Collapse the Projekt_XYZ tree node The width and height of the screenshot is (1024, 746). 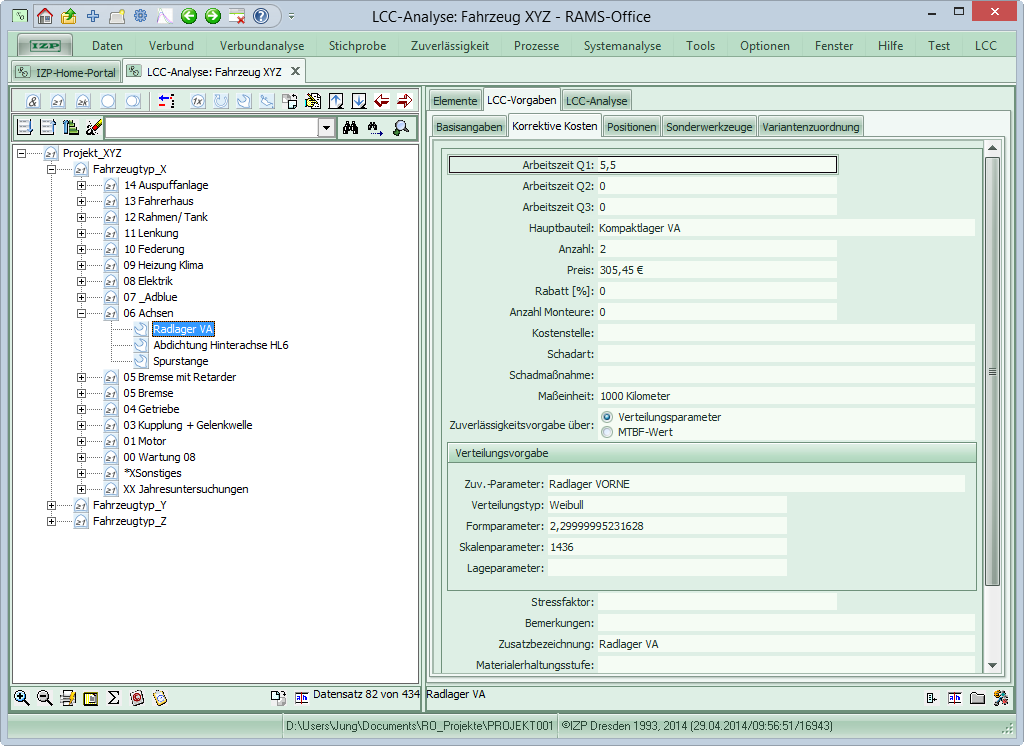coord(22,154)
